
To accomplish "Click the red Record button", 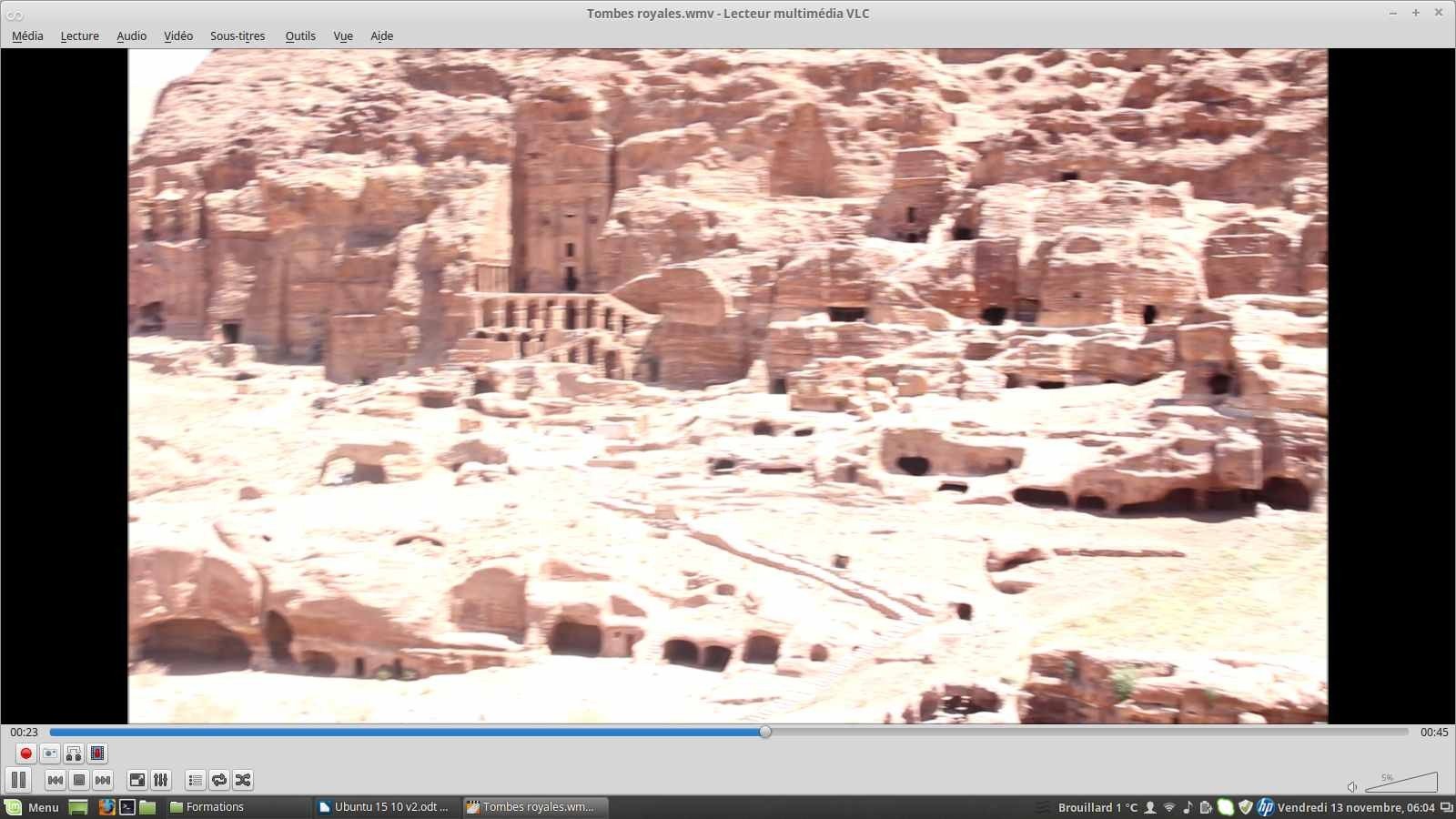I will pyautogui.click(x=26, y=753).
